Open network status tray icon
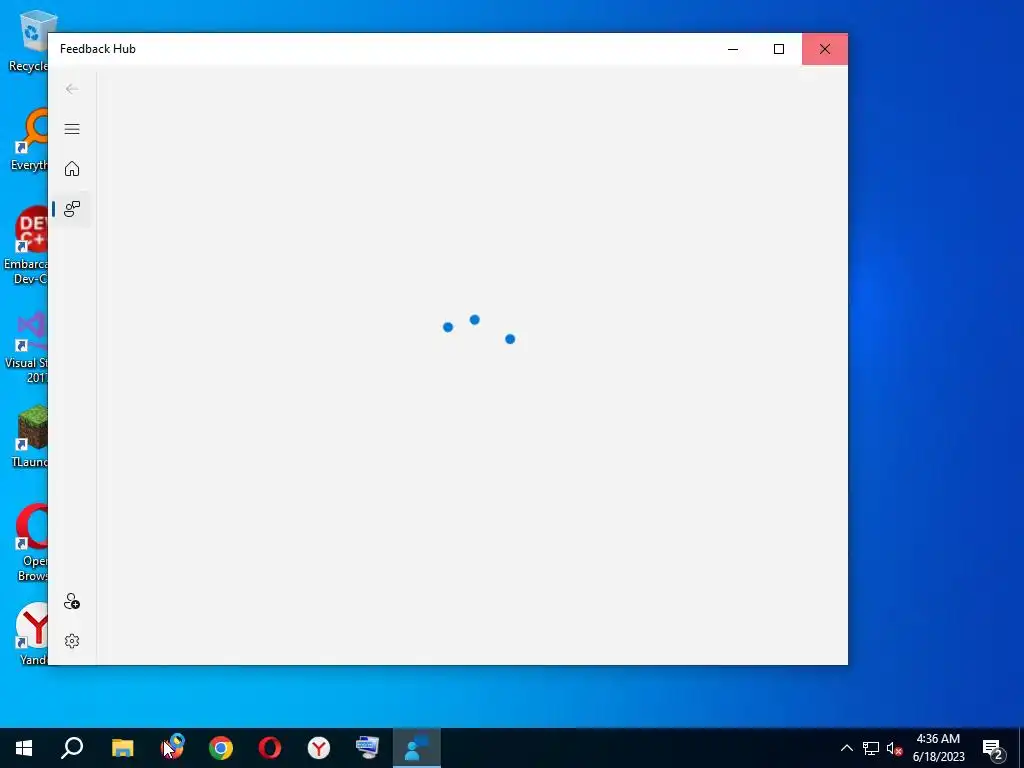 (871, 748)
